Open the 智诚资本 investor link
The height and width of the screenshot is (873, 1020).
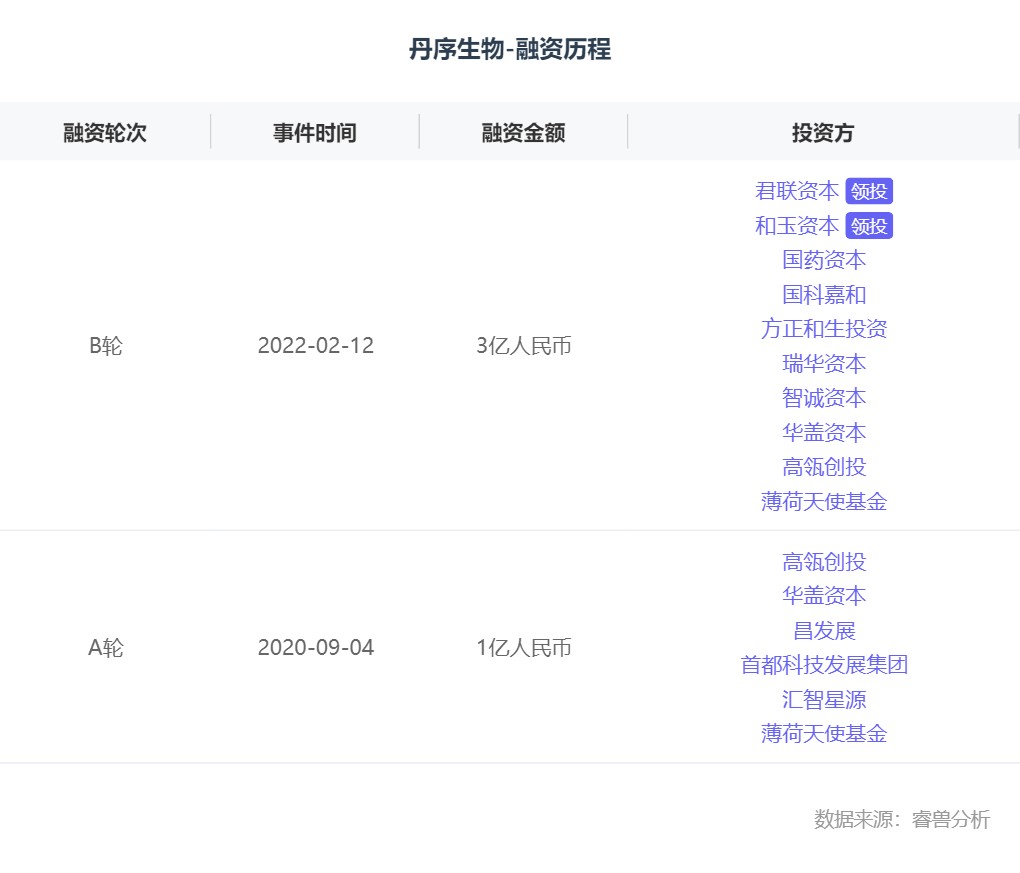824,398
